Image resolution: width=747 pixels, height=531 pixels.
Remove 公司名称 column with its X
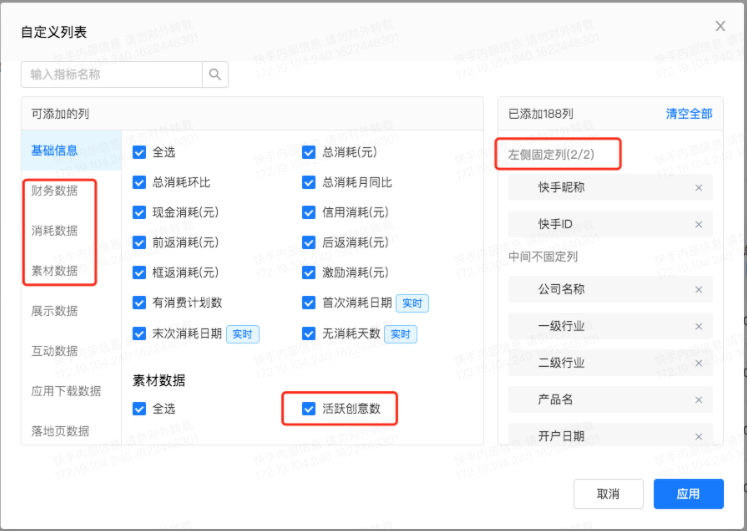(698, 290)
